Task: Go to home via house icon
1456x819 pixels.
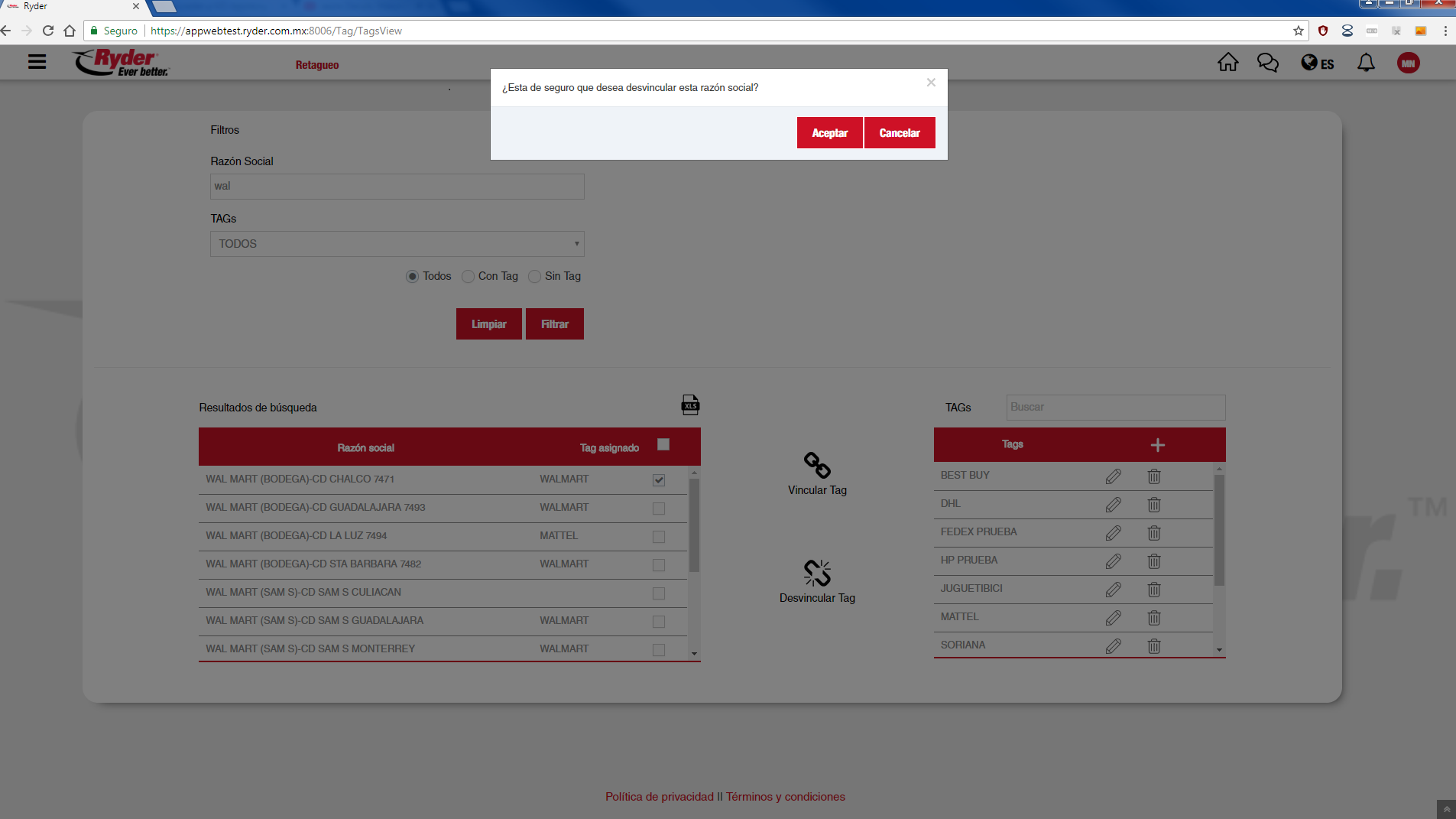Action: [1227, 63]
